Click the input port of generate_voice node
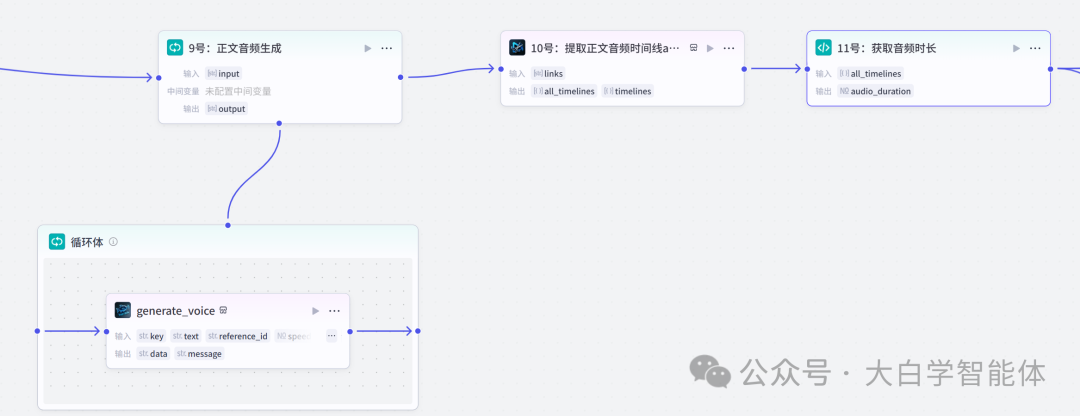The image size is (1080, 416). tap(106, 331)
